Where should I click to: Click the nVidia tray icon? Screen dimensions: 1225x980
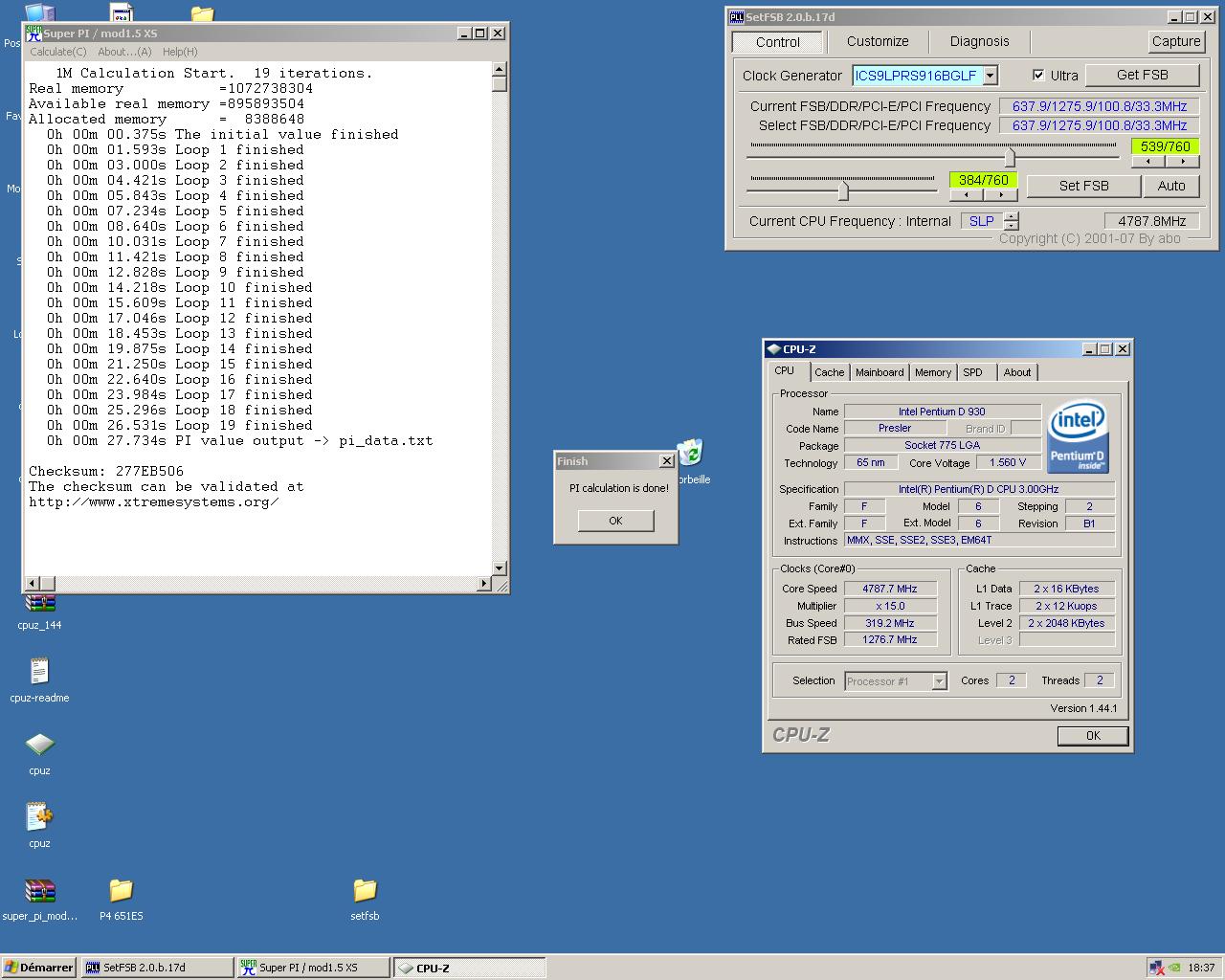1176,968
